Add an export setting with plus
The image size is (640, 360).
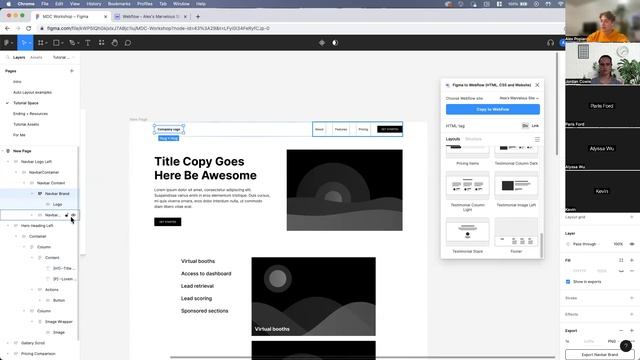point(632,331)
